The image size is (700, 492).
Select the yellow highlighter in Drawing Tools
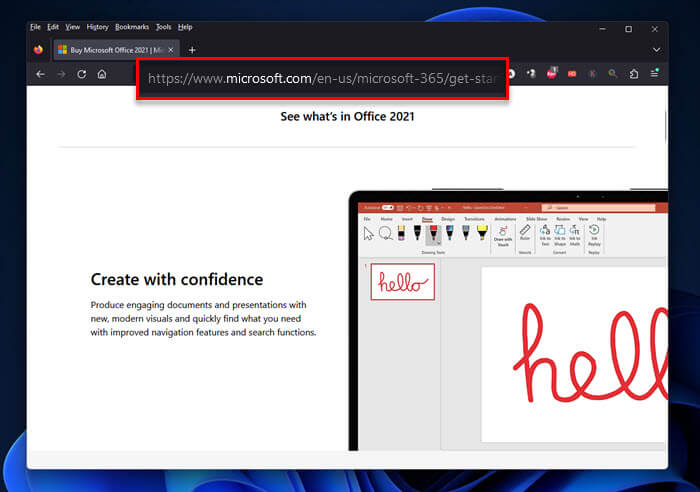(482, 233)
